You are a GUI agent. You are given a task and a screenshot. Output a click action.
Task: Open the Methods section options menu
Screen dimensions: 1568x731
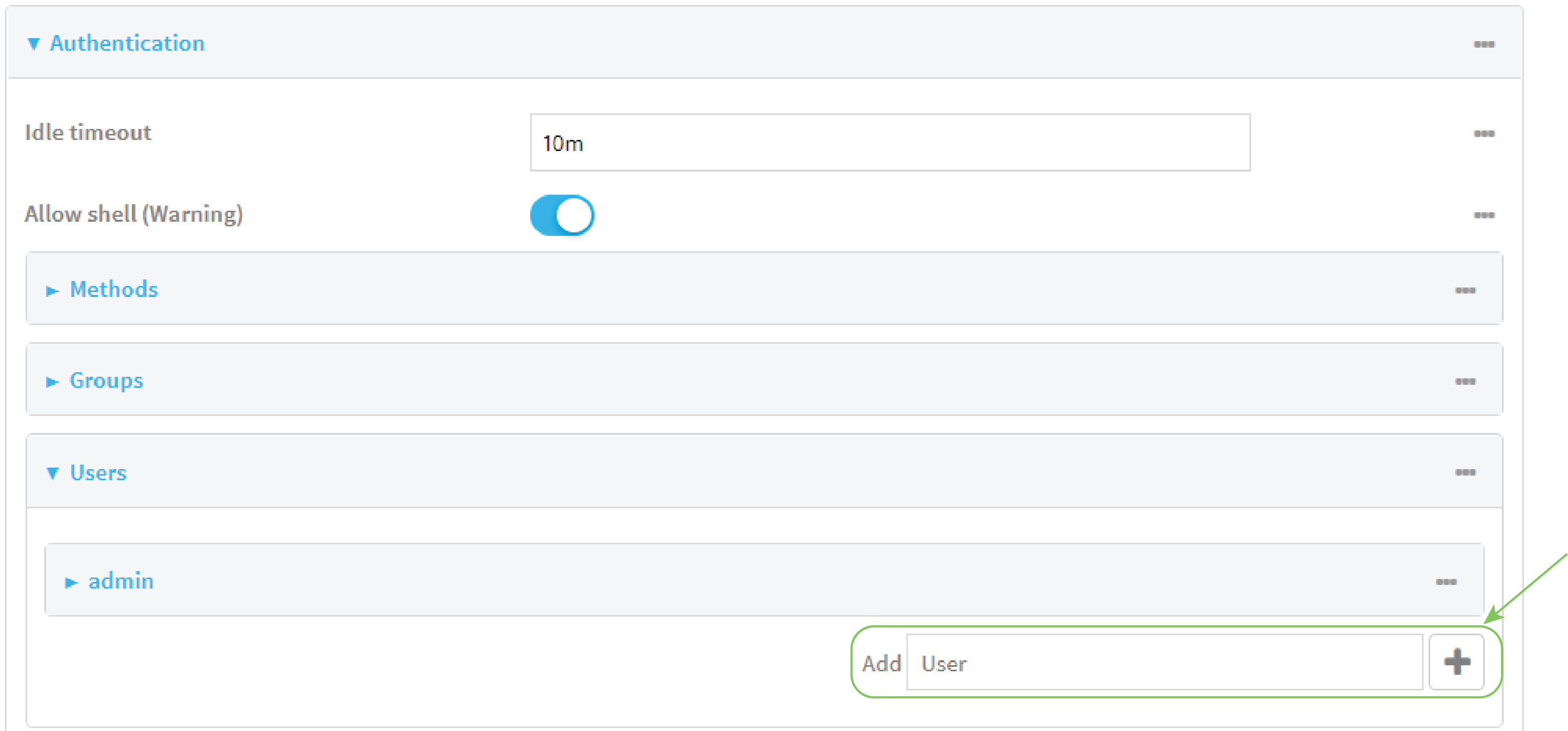click(x=1465, y=290)
